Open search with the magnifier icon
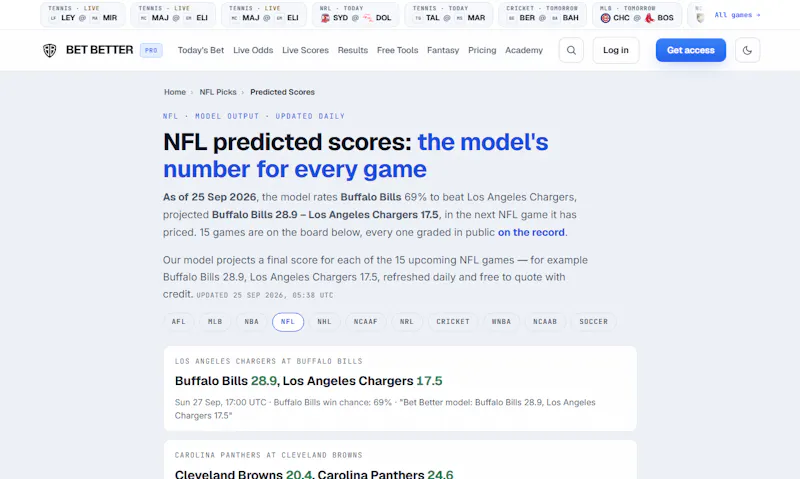 pyautogui.click(x=571, y=50)
